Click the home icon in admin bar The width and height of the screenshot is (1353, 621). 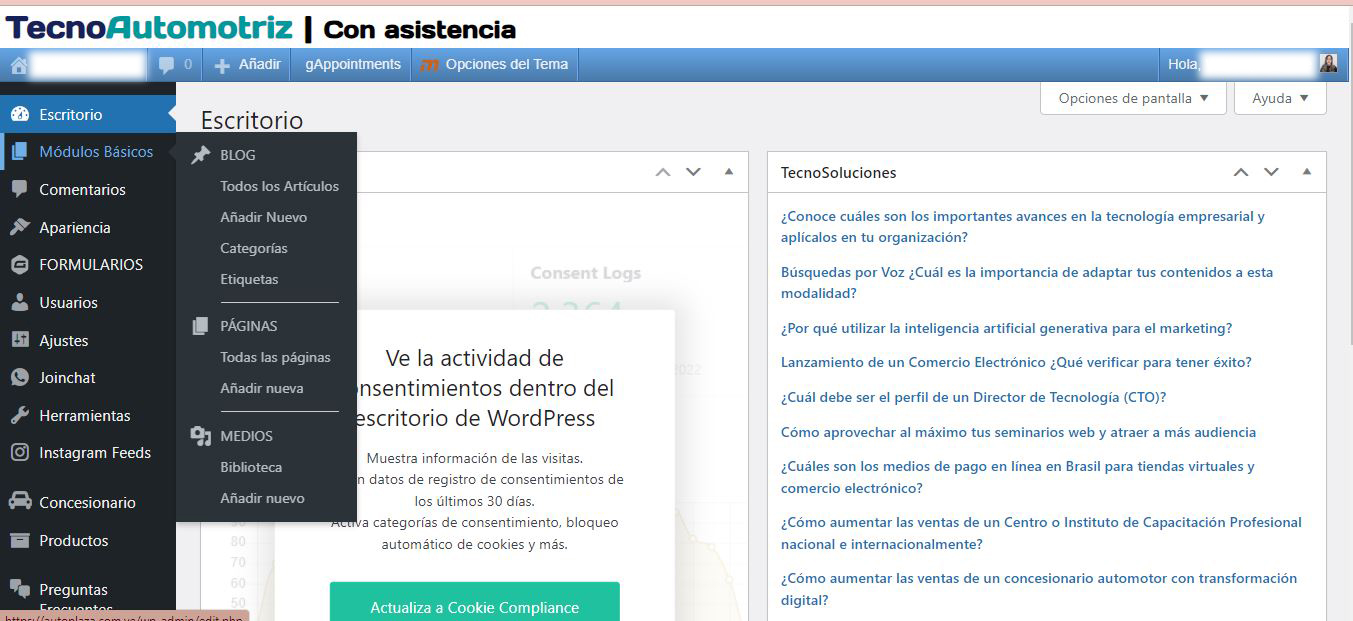[18, 65]
